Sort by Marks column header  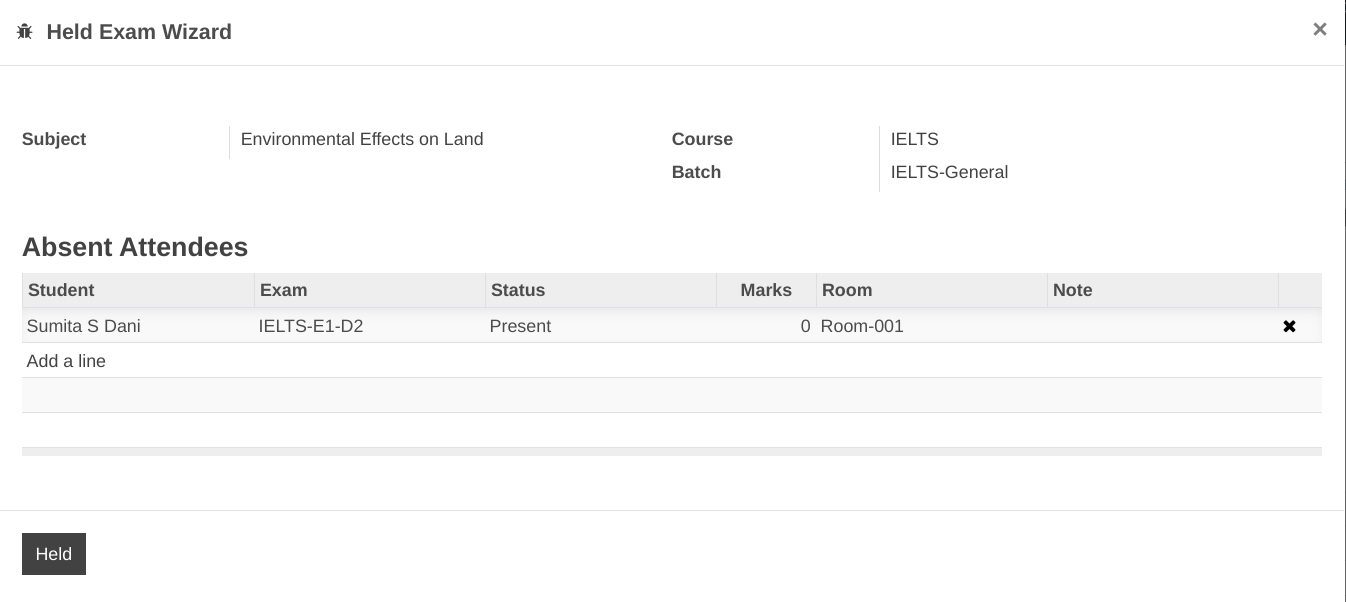(766, 290)
